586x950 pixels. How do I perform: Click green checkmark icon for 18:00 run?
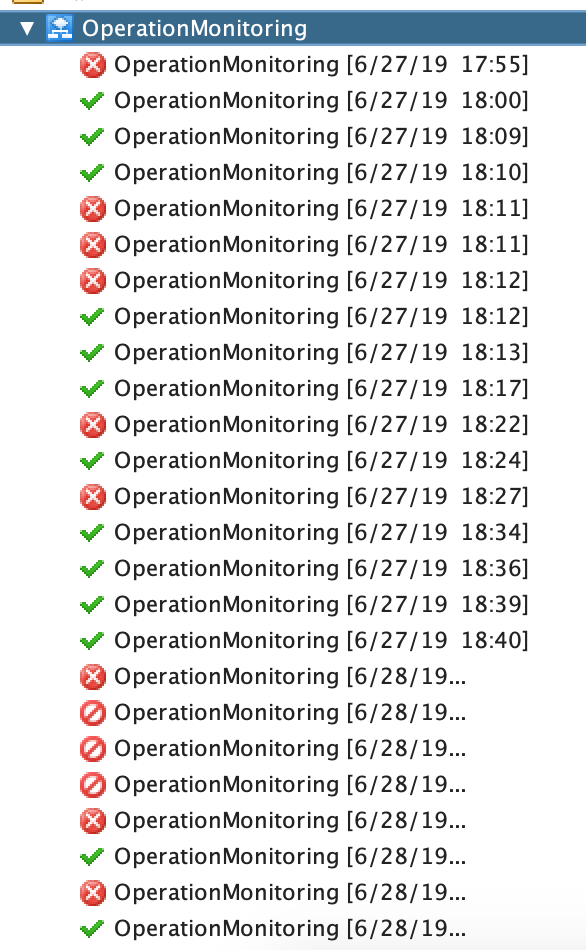tap(92, 101)
